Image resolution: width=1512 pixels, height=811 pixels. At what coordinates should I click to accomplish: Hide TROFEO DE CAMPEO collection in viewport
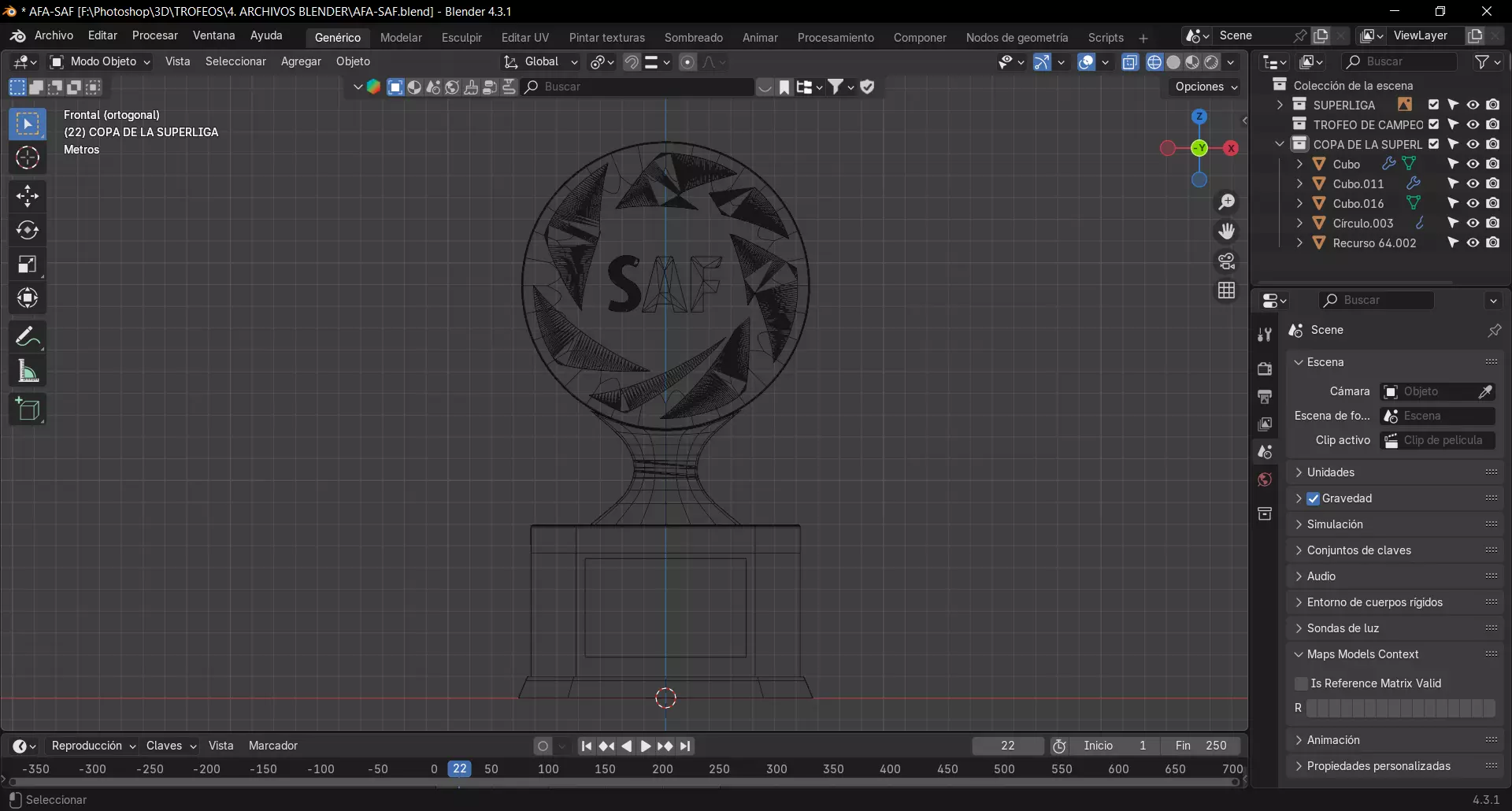coord(1473,124)
